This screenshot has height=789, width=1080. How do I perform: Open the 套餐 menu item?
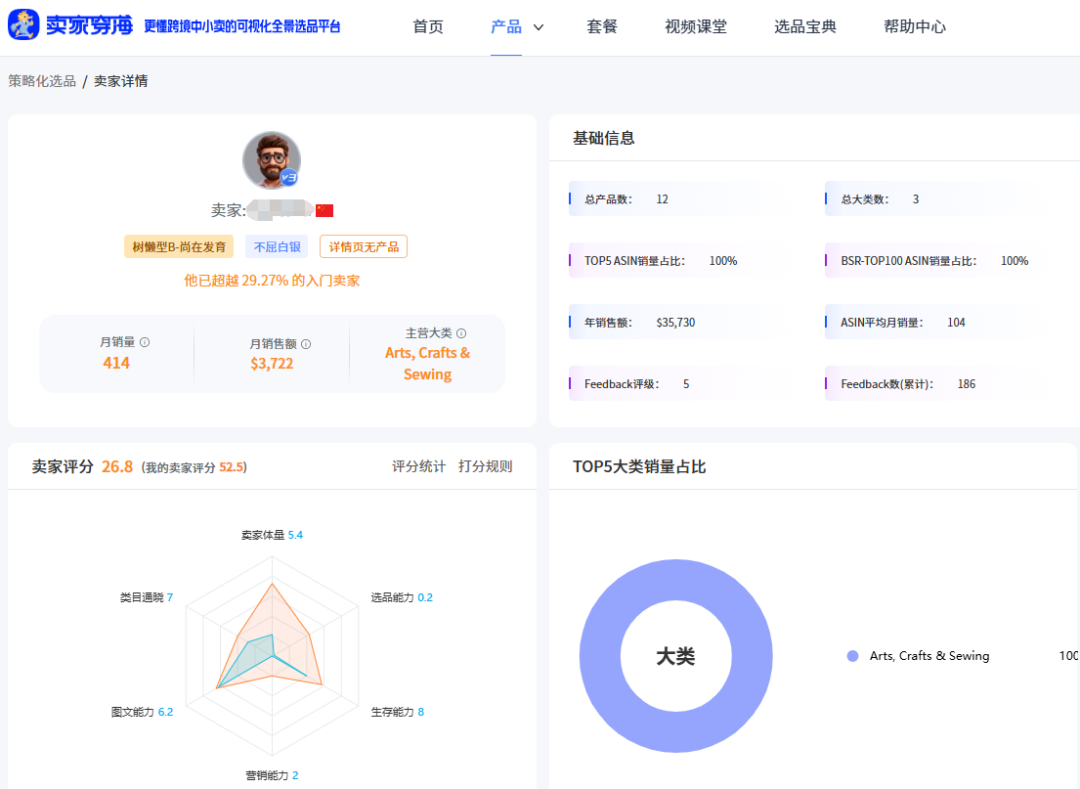pos(602,27)
